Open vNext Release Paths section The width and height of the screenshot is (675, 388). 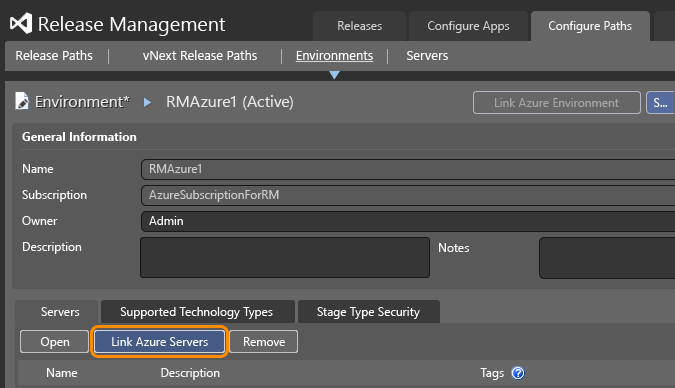click(200, 56)
